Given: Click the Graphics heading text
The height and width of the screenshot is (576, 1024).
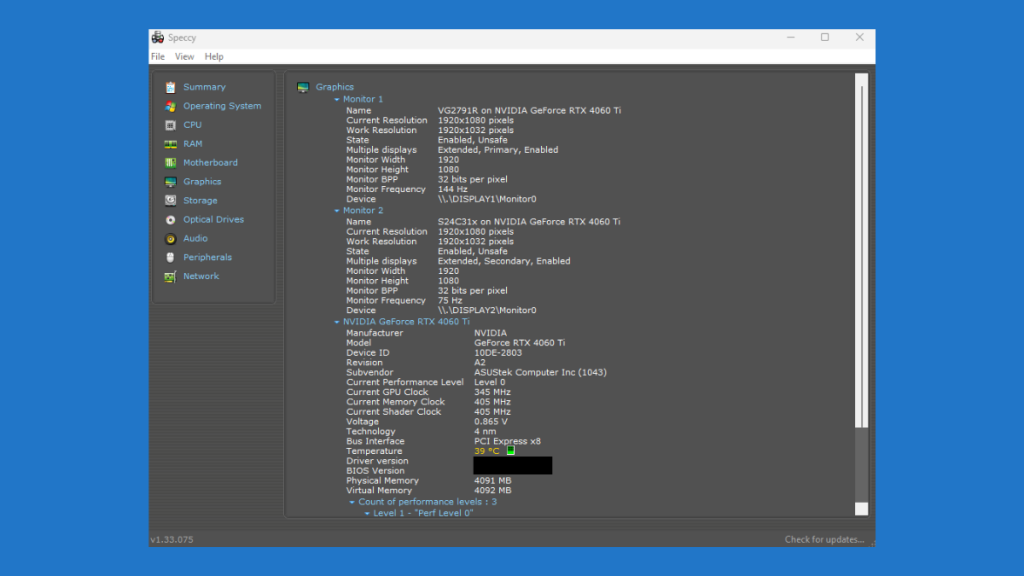Looking at the screenshot, I should click(334, 87).
